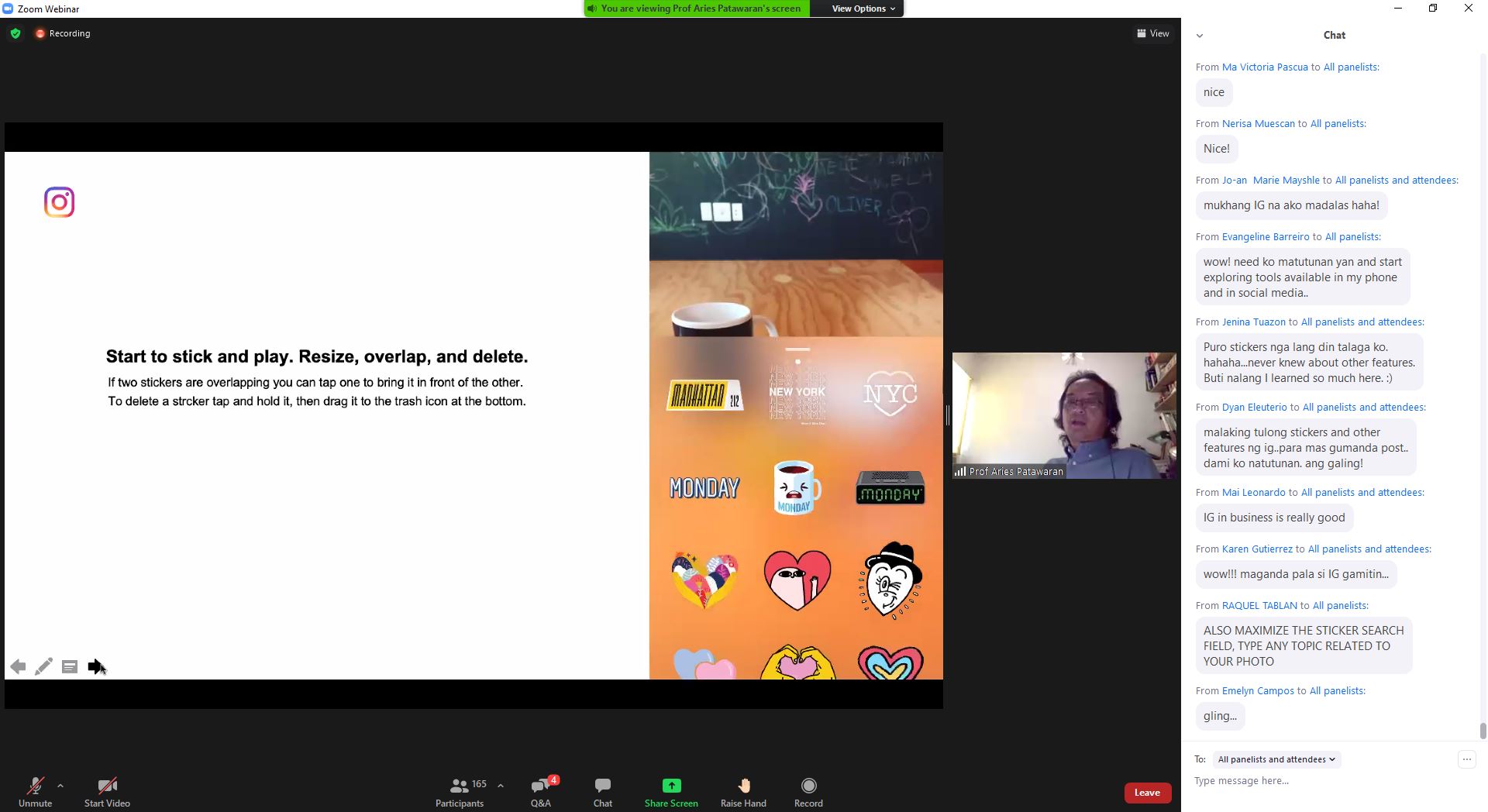Click sender name Ma Victoria Pascua
The image size is (1488, 812).
(x=1265, y=67)
